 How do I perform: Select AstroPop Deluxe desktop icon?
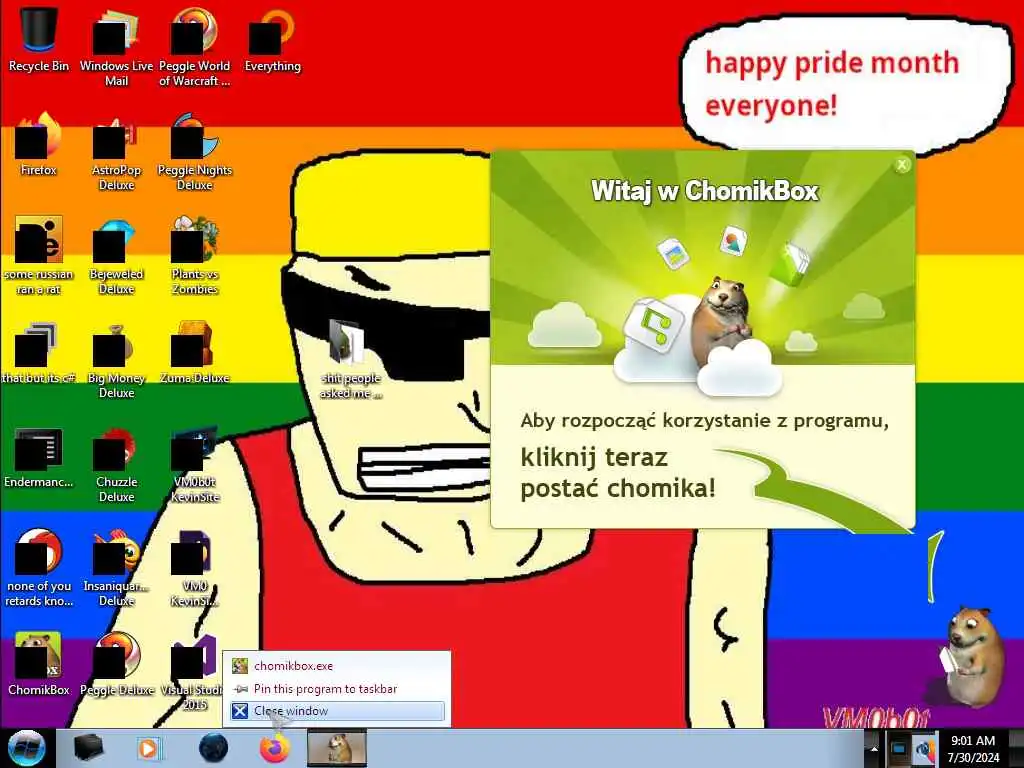pos(116,152)
